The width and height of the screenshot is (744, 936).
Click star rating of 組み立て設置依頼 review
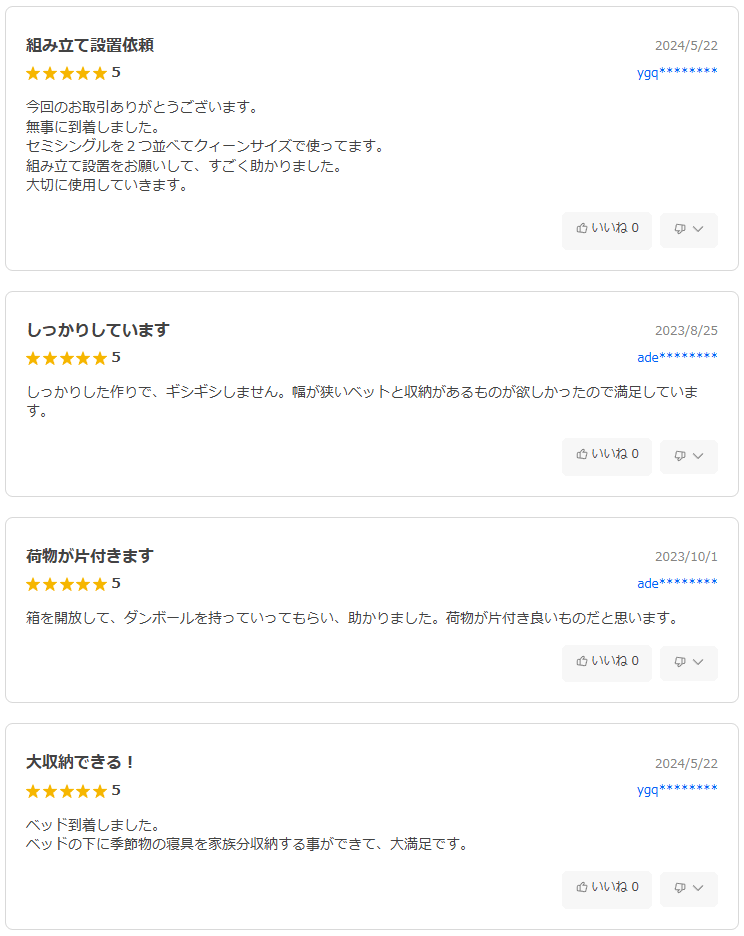click(x=66, y=73)
